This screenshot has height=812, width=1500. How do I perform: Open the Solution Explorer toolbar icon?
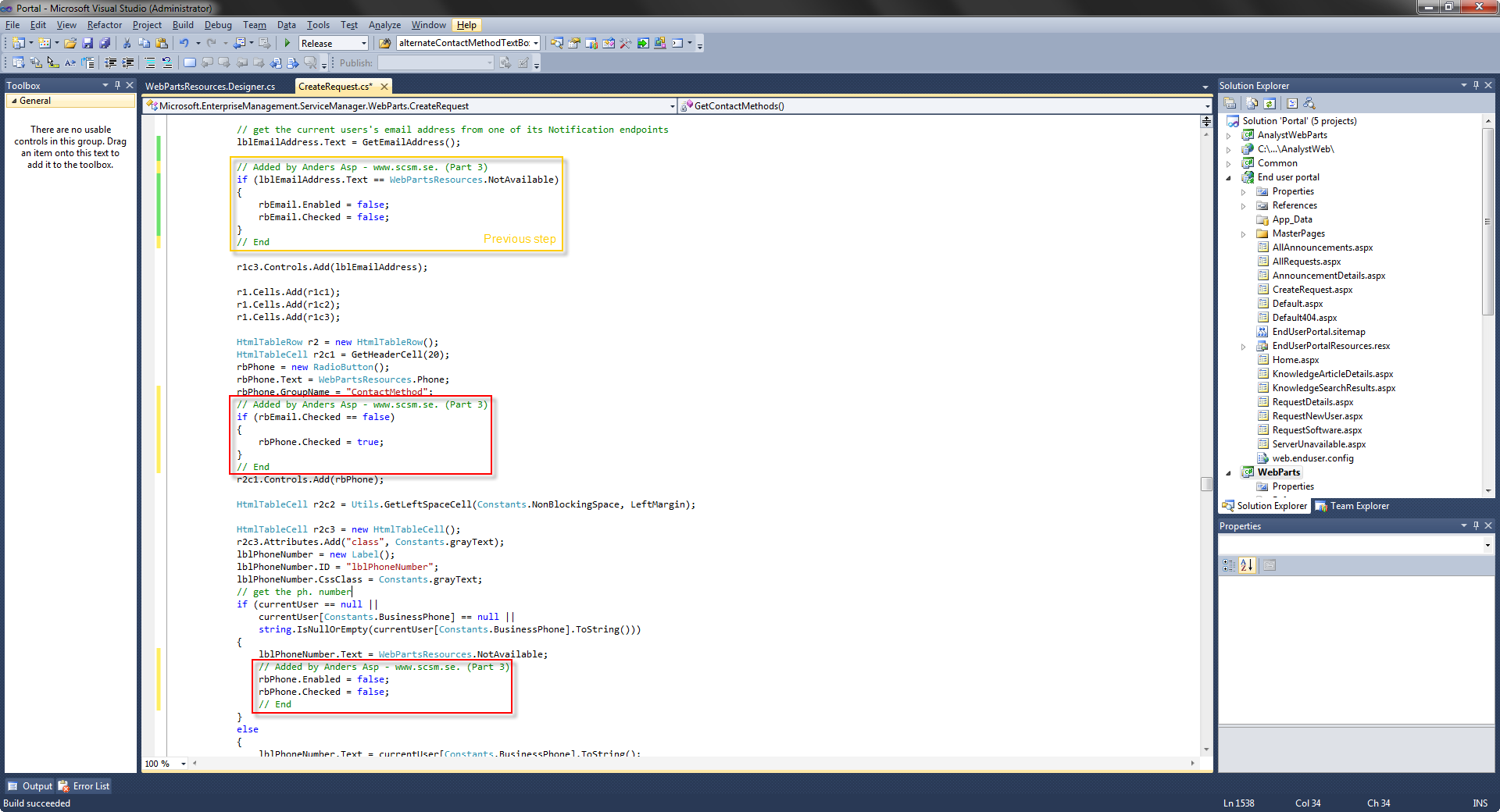point(556,43)
